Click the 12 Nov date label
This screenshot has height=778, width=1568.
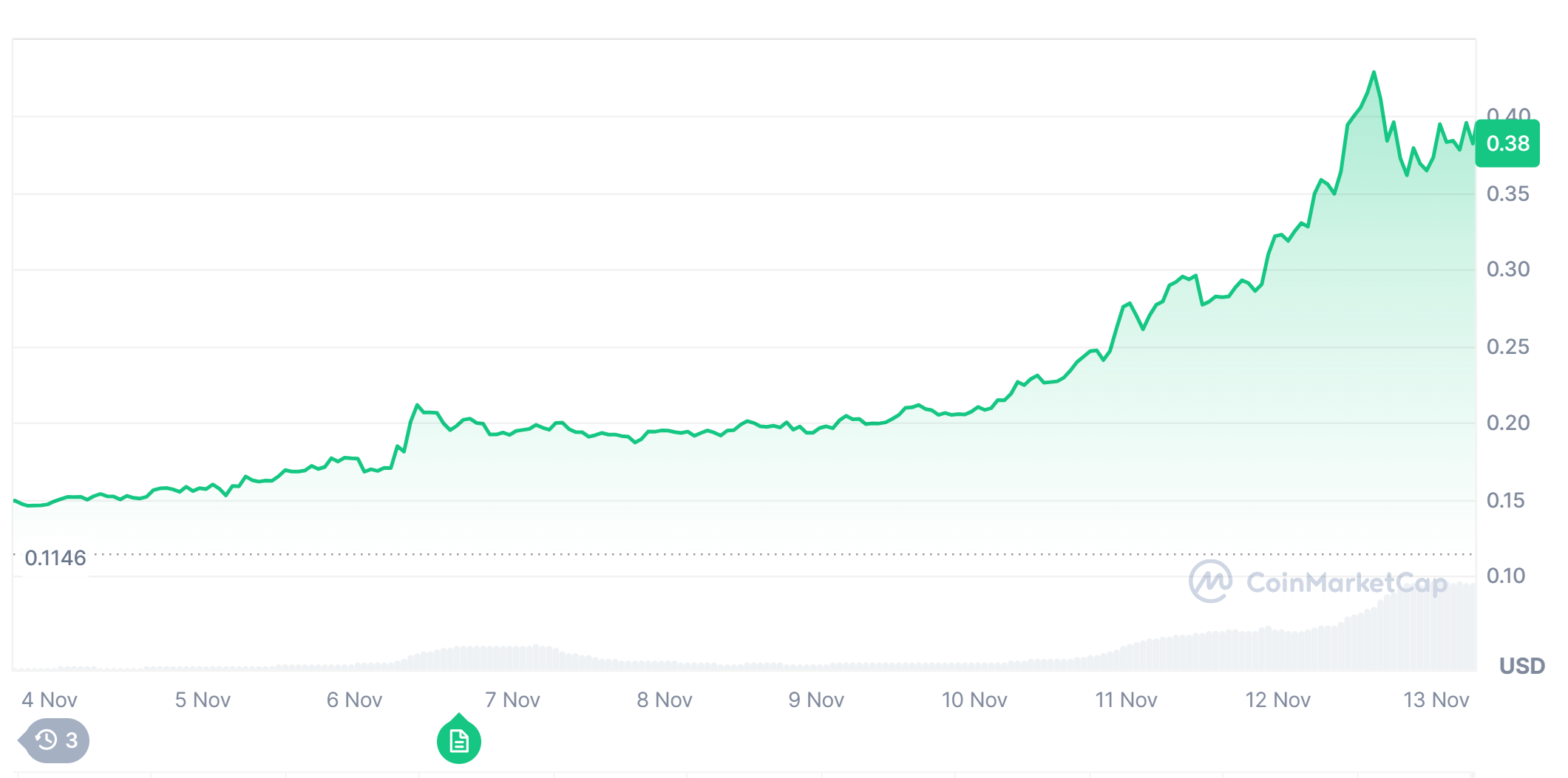pos(1278,700)
